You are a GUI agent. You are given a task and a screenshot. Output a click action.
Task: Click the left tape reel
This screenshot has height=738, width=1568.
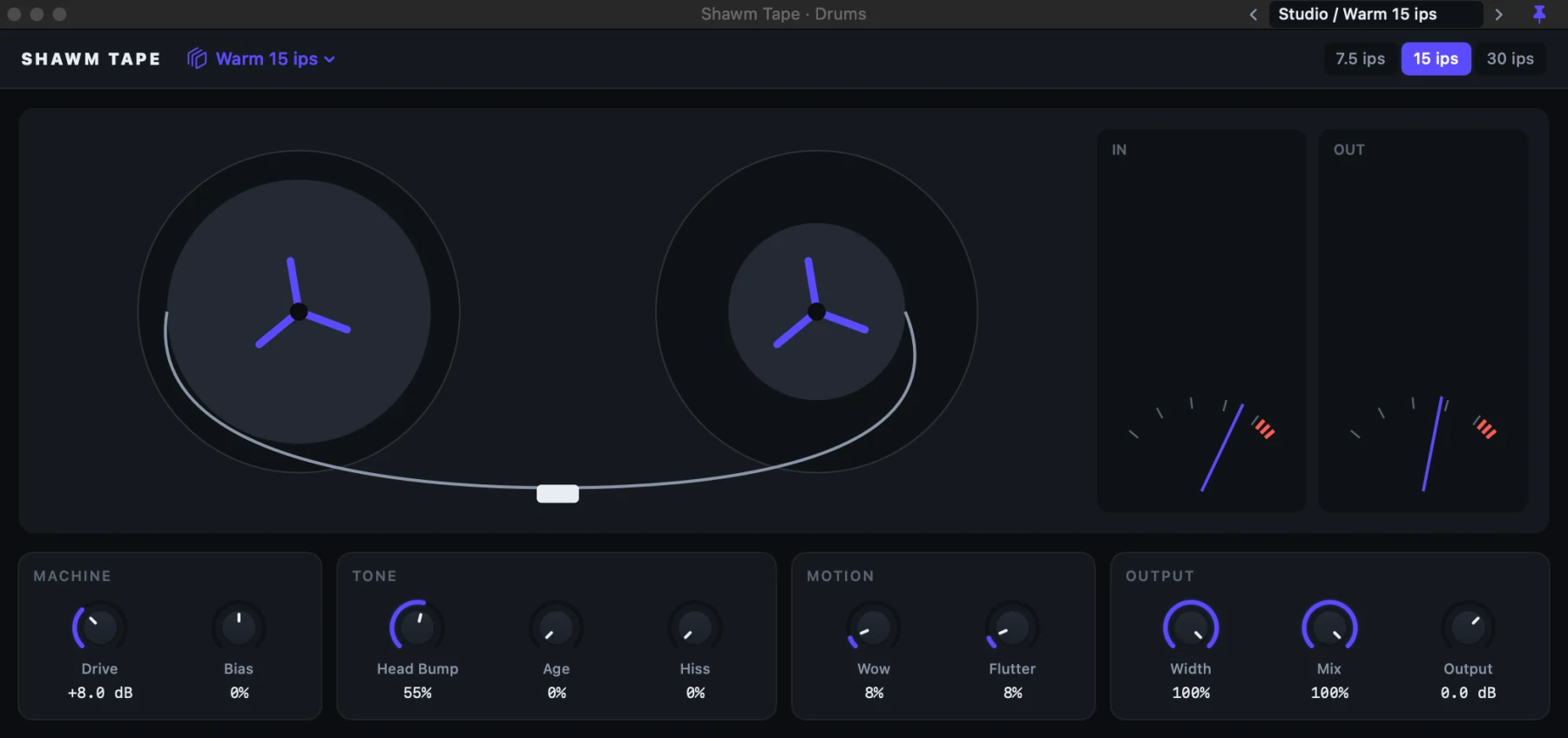click(299, 312)
